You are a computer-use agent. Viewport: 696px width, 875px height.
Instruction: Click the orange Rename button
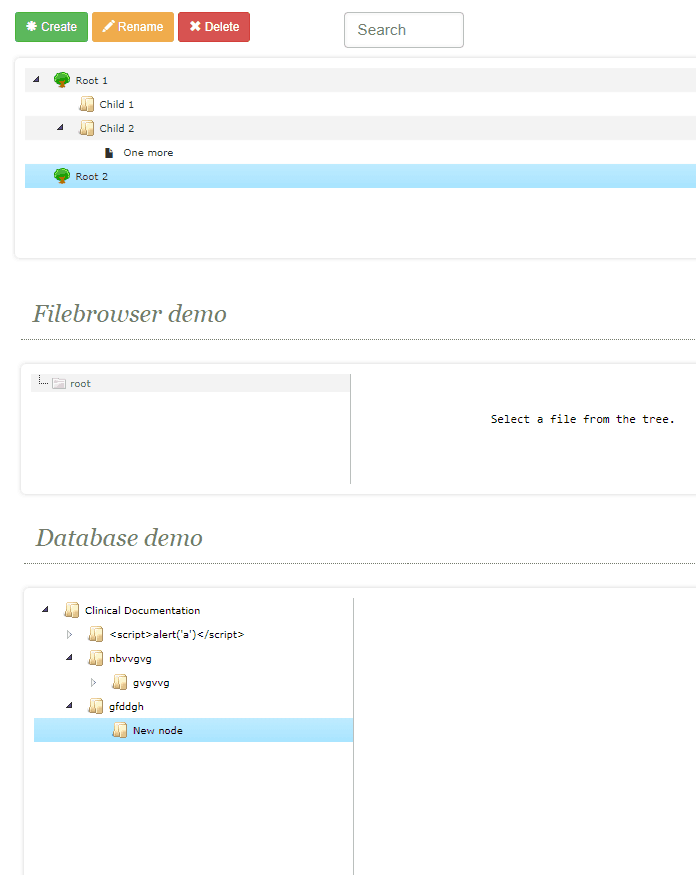pos(133,27)
